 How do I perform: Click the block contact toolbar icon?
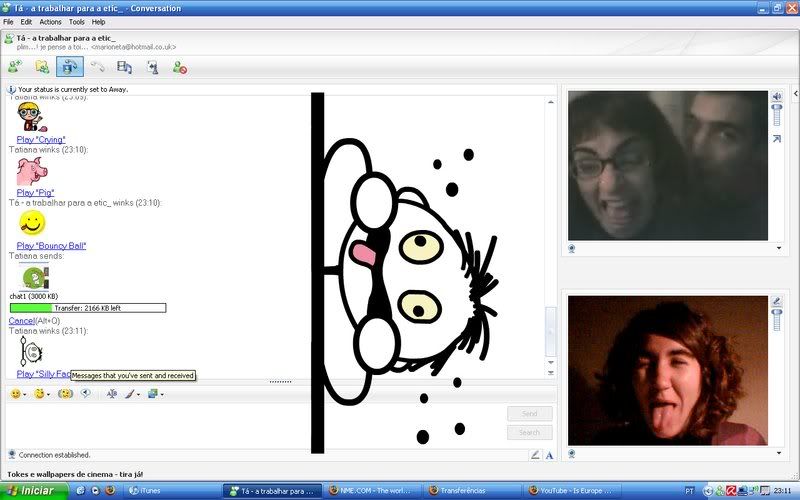[x=180, y=67]
